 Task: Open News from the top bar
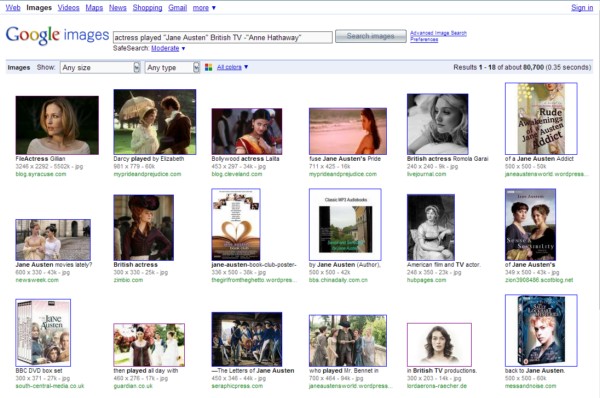(x=117, y=8)
